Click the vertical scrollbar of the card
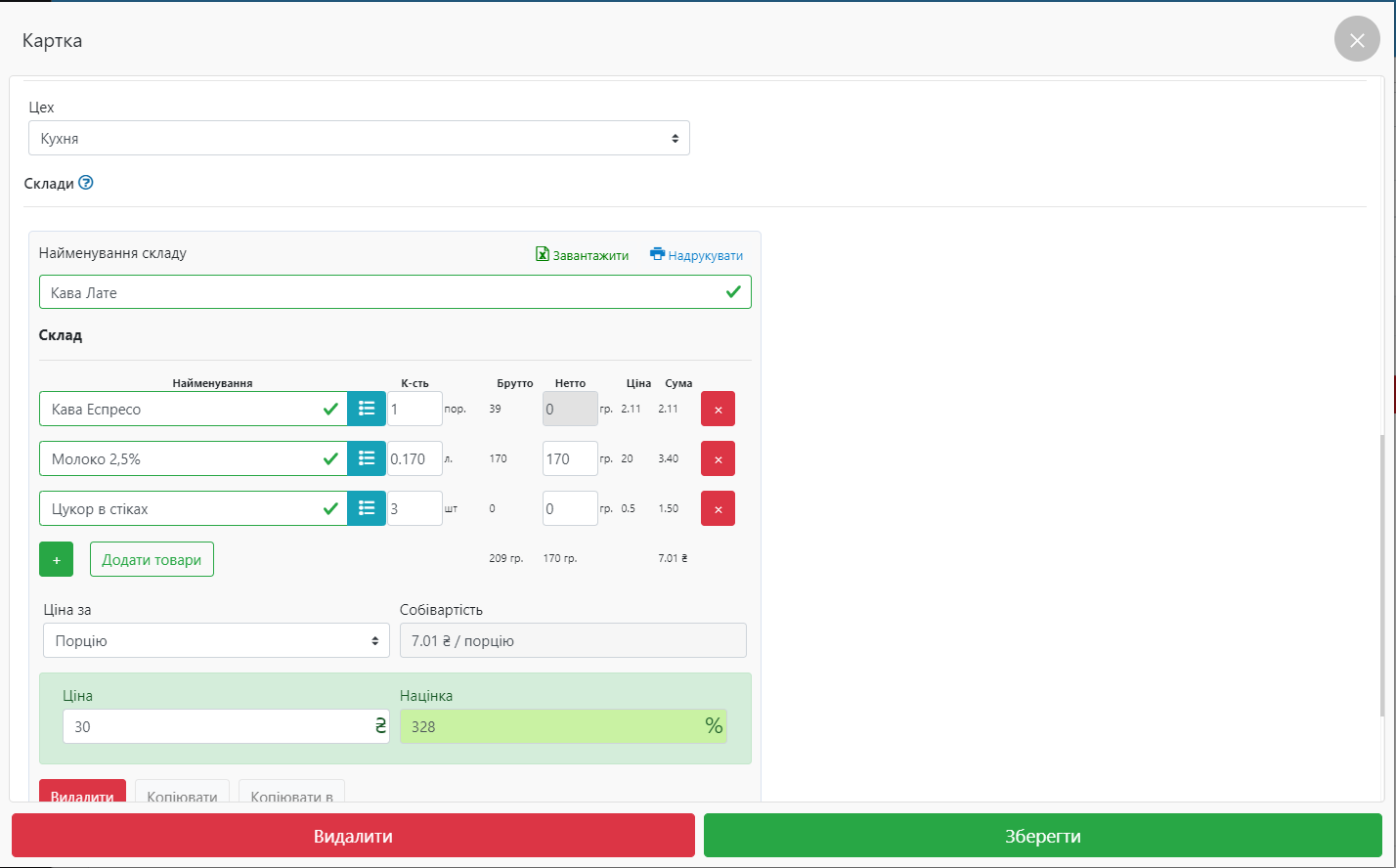 pos(1381,575)
